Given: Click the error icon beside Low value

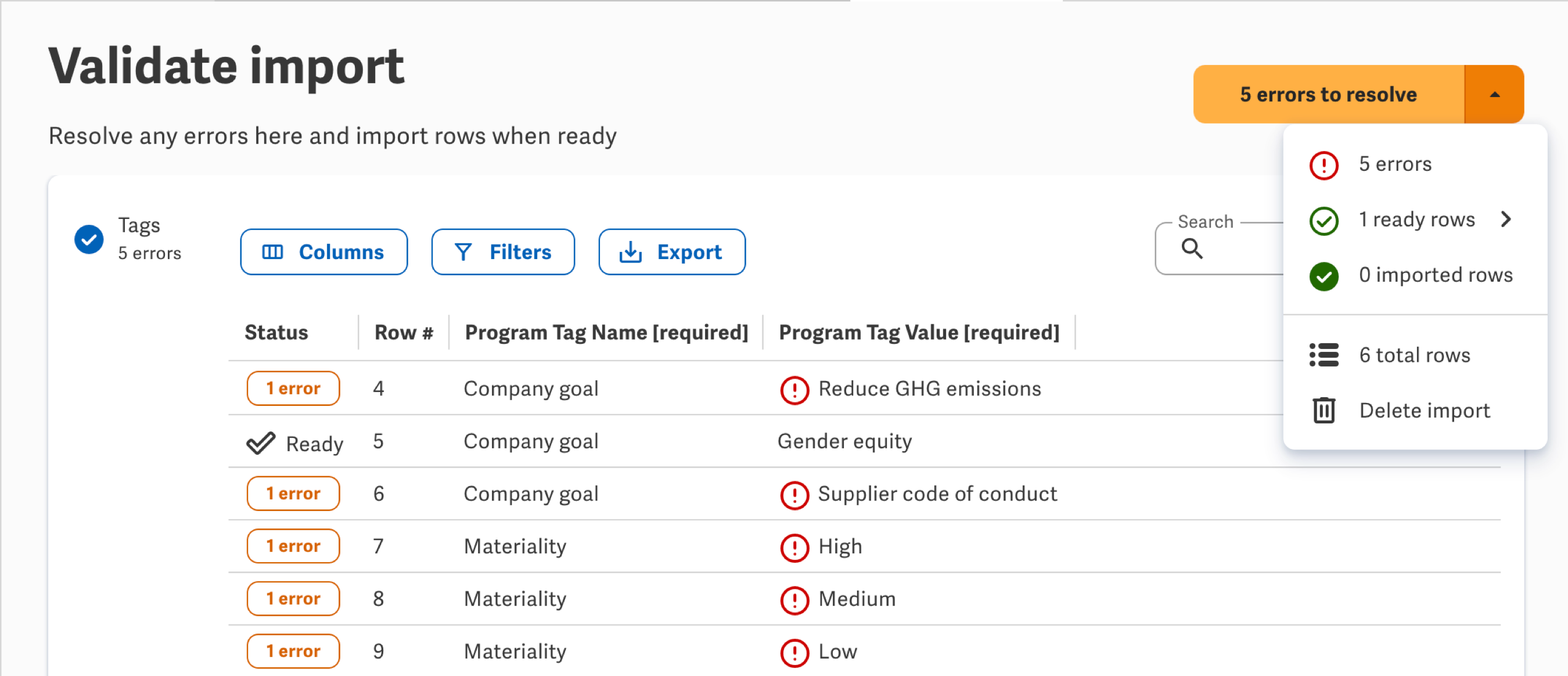Looking at the screenshot, I should [794, 652].
